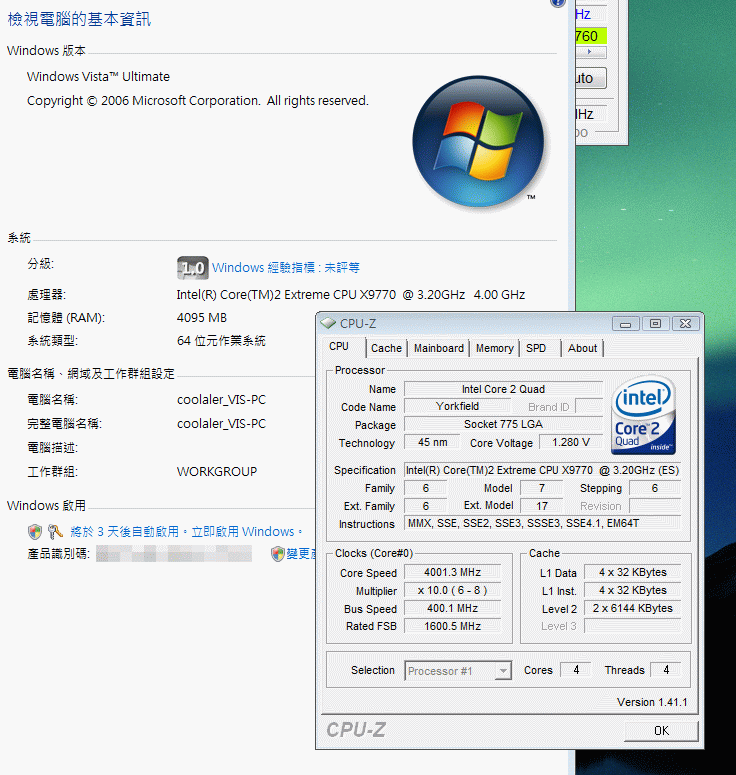Click the Cores count value 4

(x=576, y=670)
